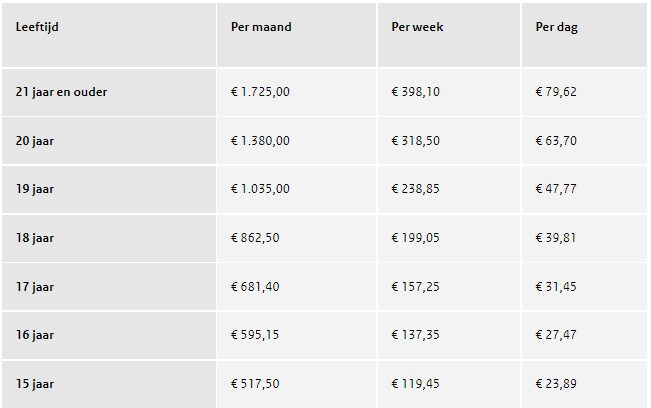Click the weekly amount € 157,25
The image size is (651, 408).
click(x=415, y=287)
